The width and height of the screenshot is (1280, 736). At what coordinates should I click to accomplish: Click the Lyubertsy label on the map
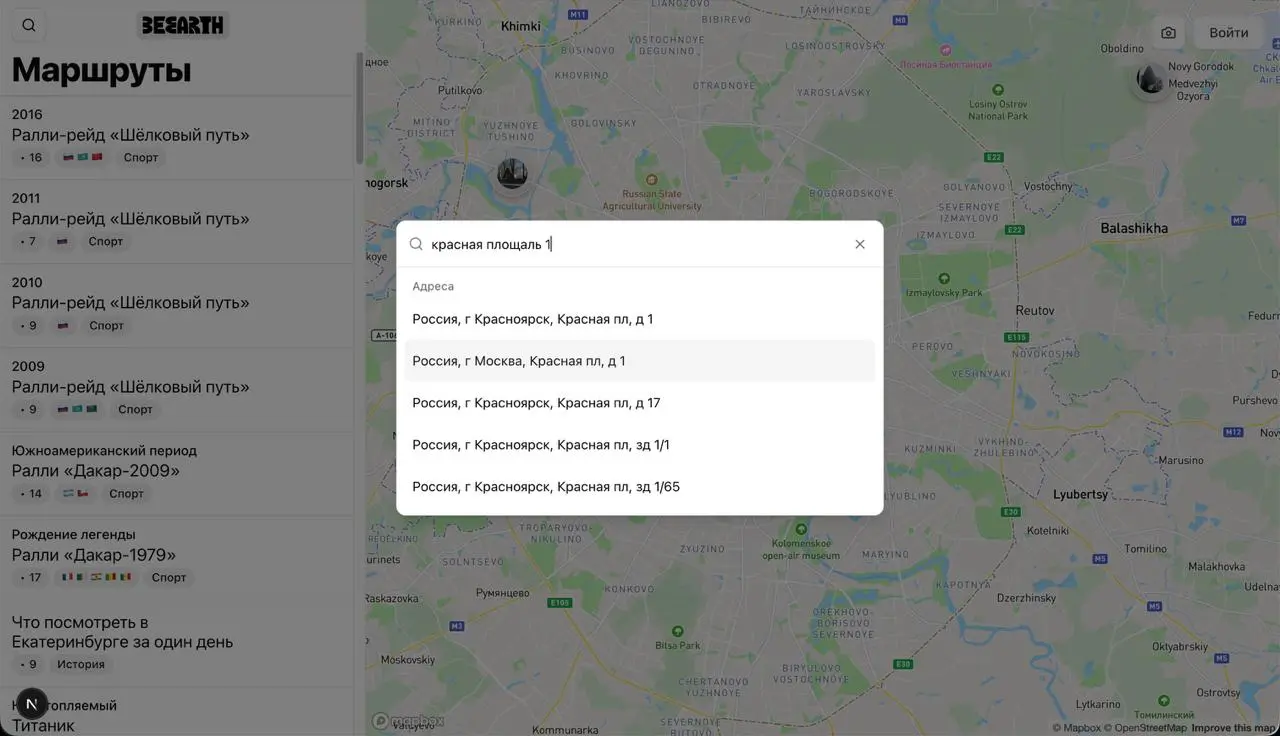[1080, 494]
